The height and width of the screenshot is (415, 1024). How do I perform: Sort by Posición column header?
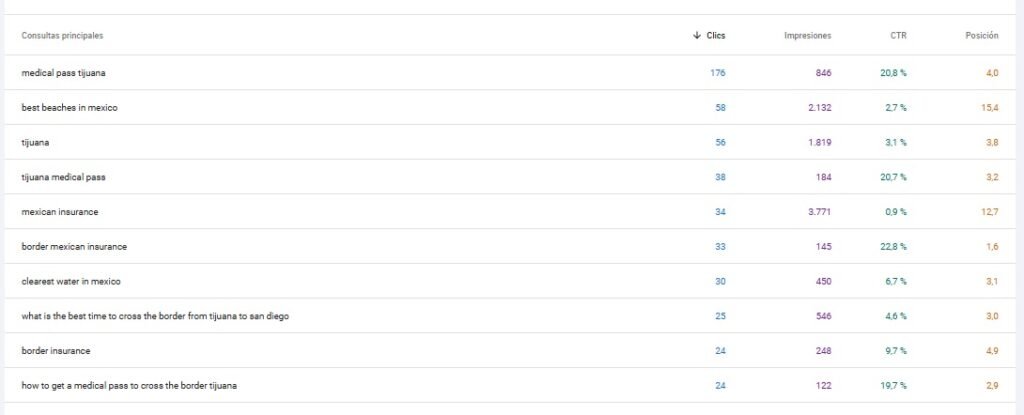click(982, 36)
